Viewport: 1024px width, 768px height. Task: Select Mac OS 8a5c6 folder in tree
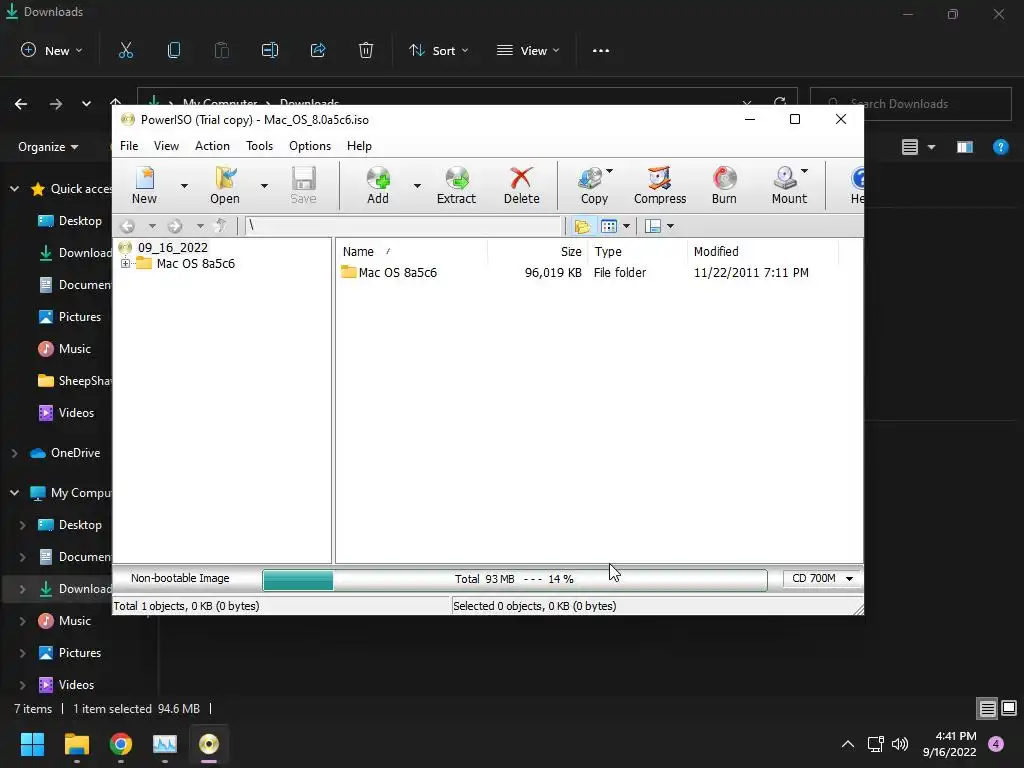195,264
